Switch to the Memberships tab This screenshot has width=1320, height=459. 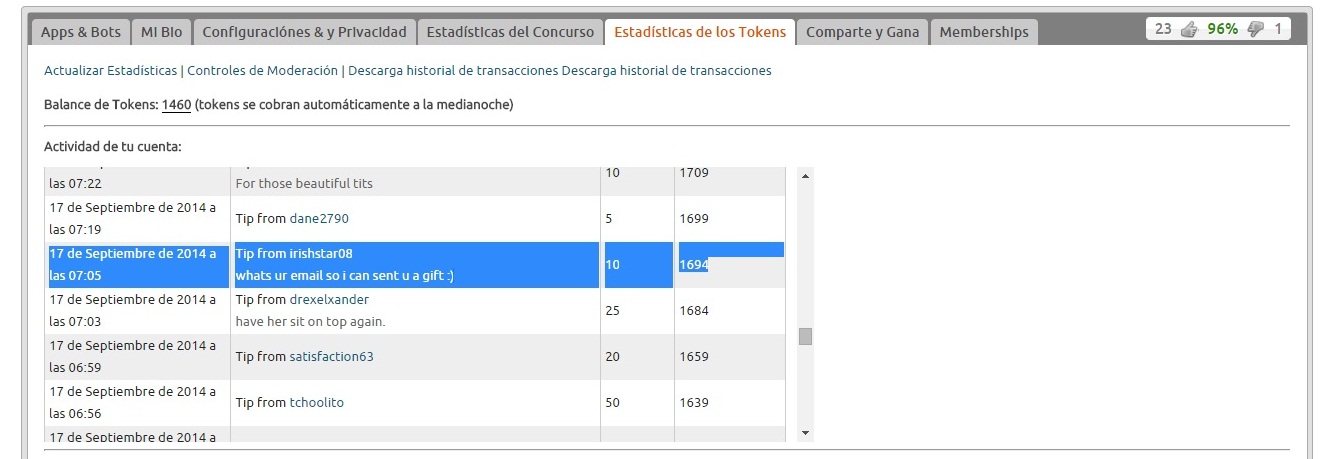tap(984, 32)
